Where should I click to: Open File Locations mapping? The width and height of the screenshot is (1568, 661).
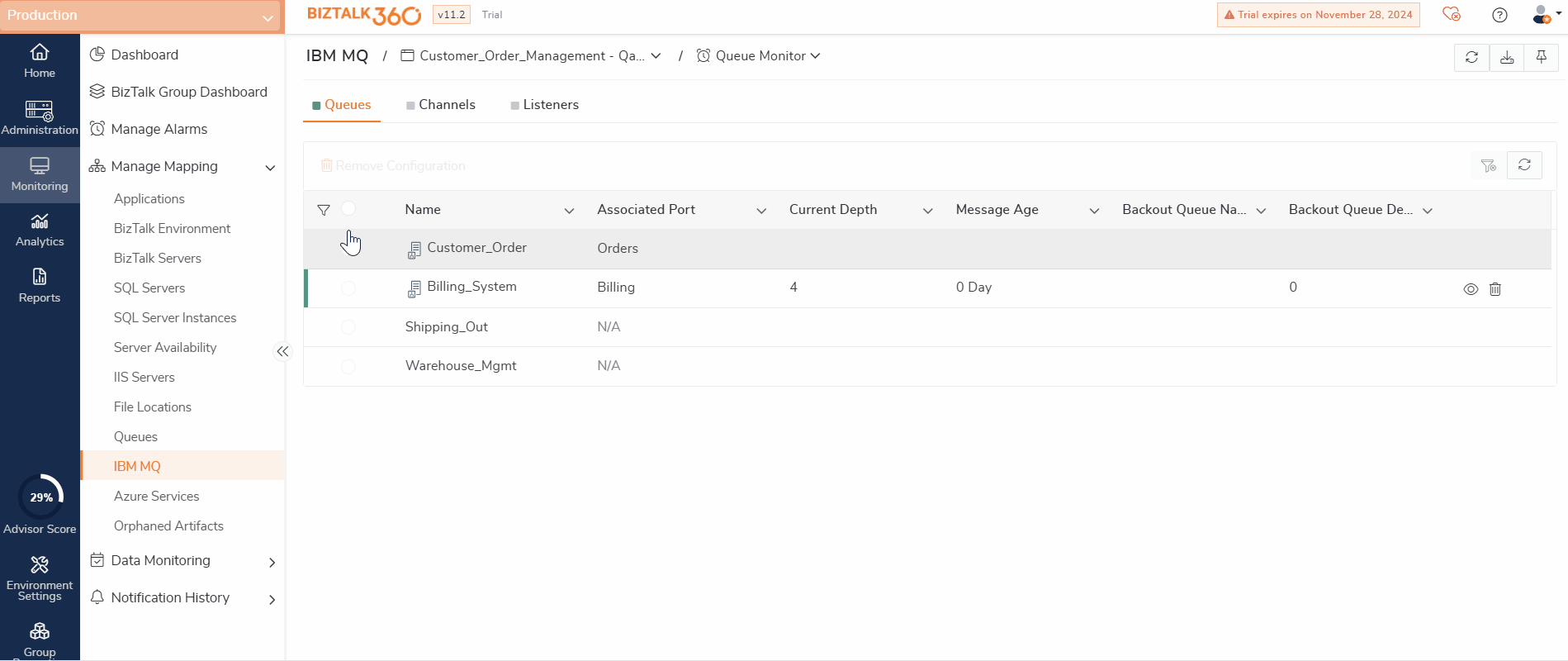(153, 407)
